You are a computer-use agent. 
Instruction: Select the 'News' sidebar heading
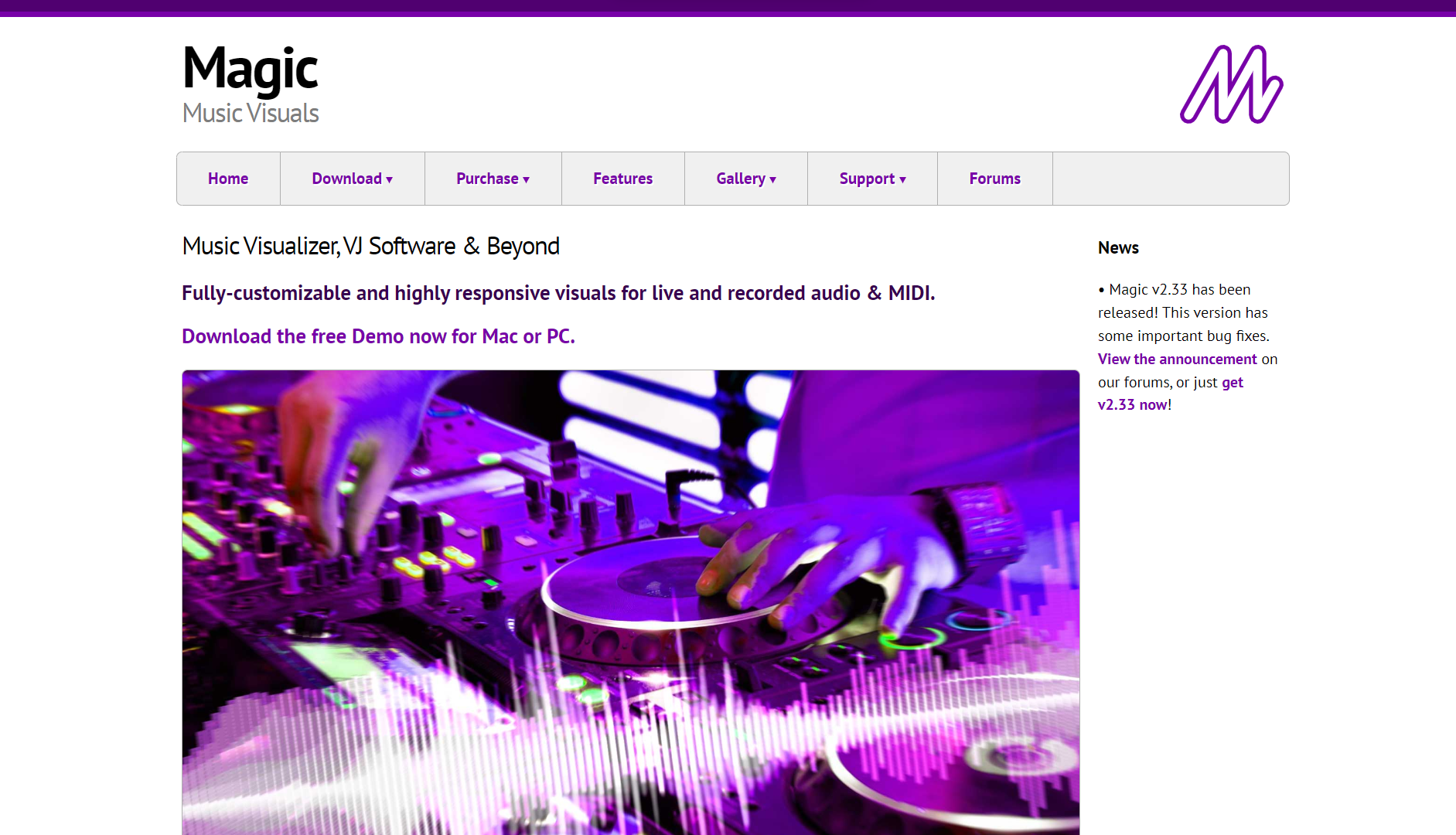(x=1118, y=247)
